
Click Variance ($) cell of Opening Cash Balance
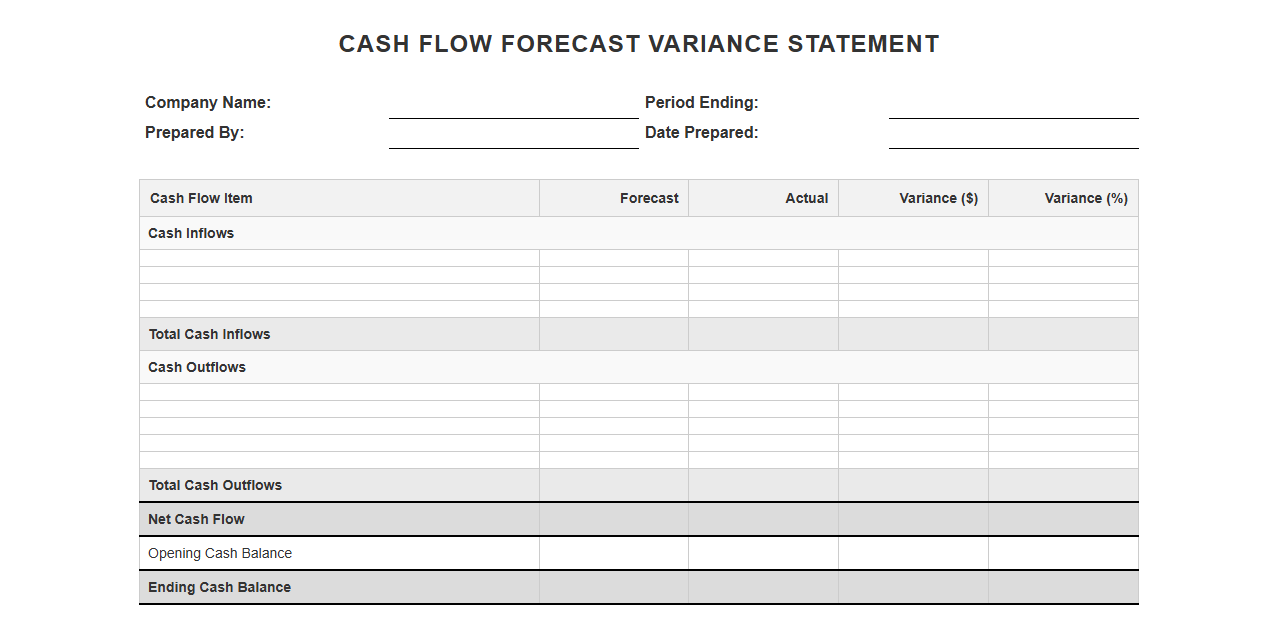(x=914, y=553)
